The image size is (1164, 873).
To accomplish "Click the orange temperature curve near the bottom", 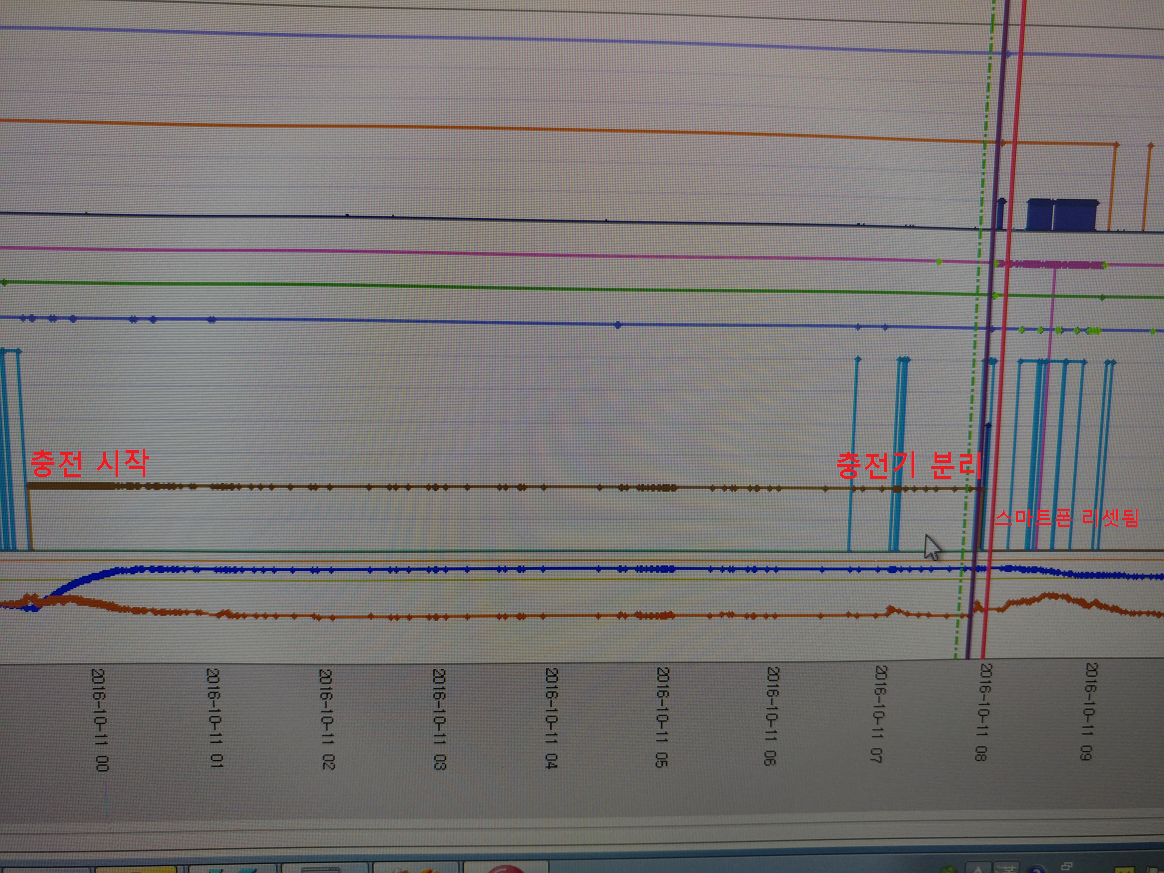I will pyautogui.click(x=520, y=615).
